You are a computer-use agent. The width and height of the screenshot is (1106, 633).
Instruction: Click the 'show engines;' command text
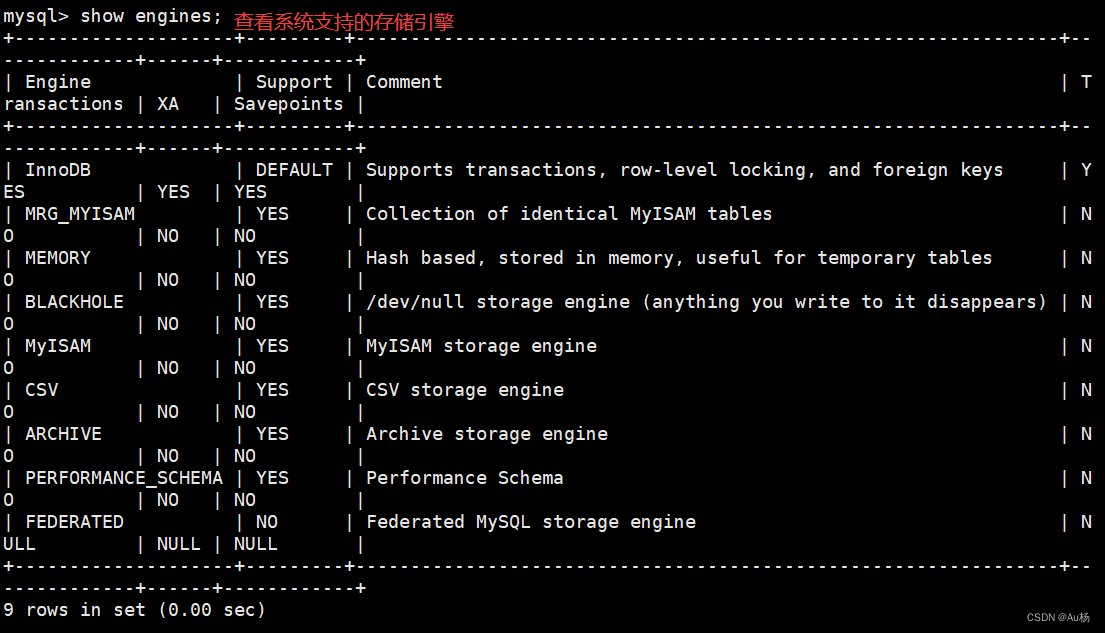click(150, 16)
